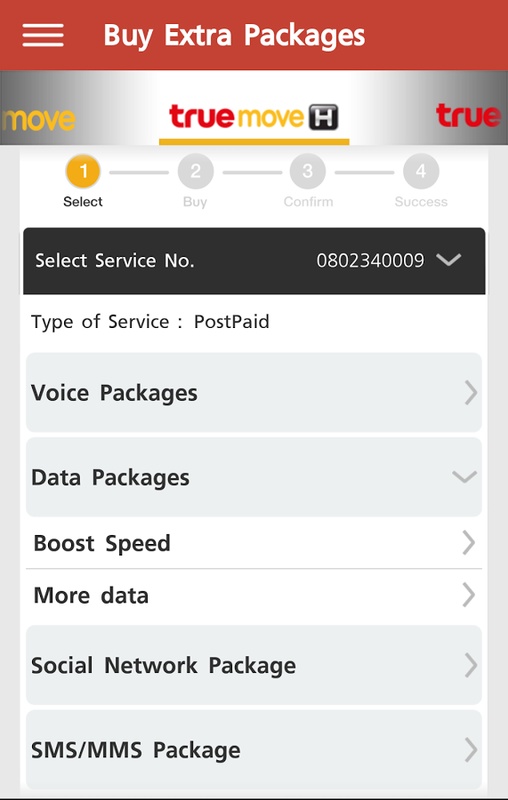Tap step 1 Select circle

[83, 172]
